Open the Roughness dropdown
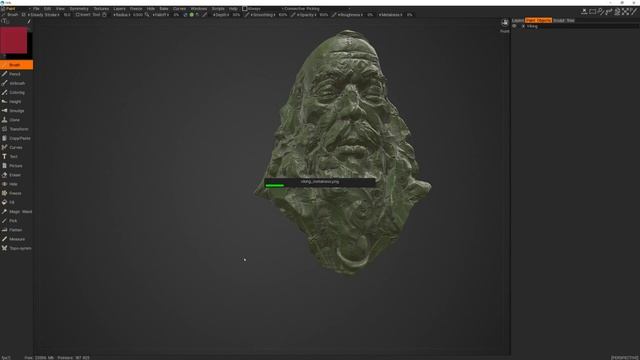 350,15
